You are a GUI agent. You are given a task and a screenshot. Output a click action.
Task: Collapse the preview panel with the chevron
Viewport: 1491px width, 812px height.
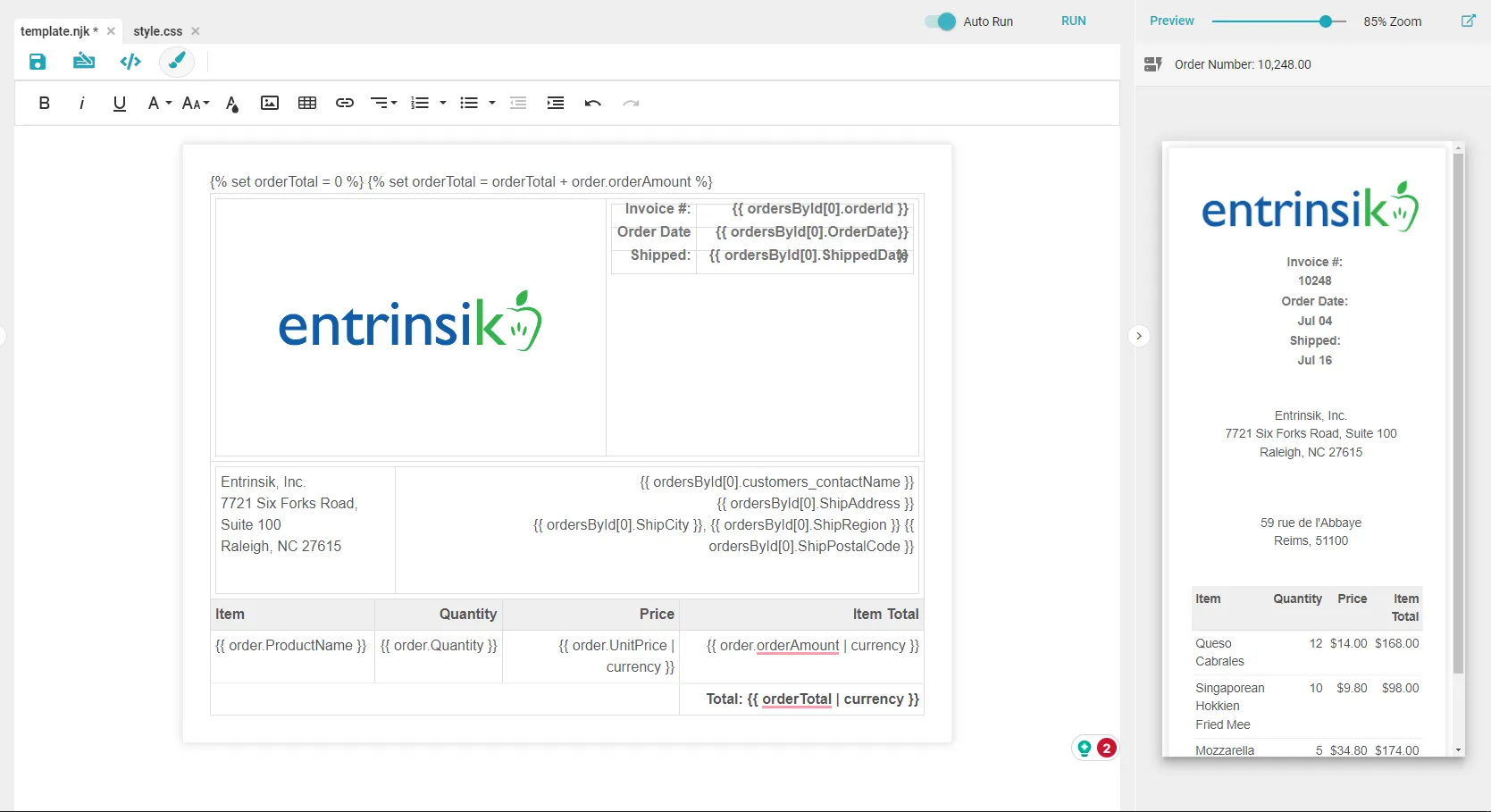(x=1139, y=336)
